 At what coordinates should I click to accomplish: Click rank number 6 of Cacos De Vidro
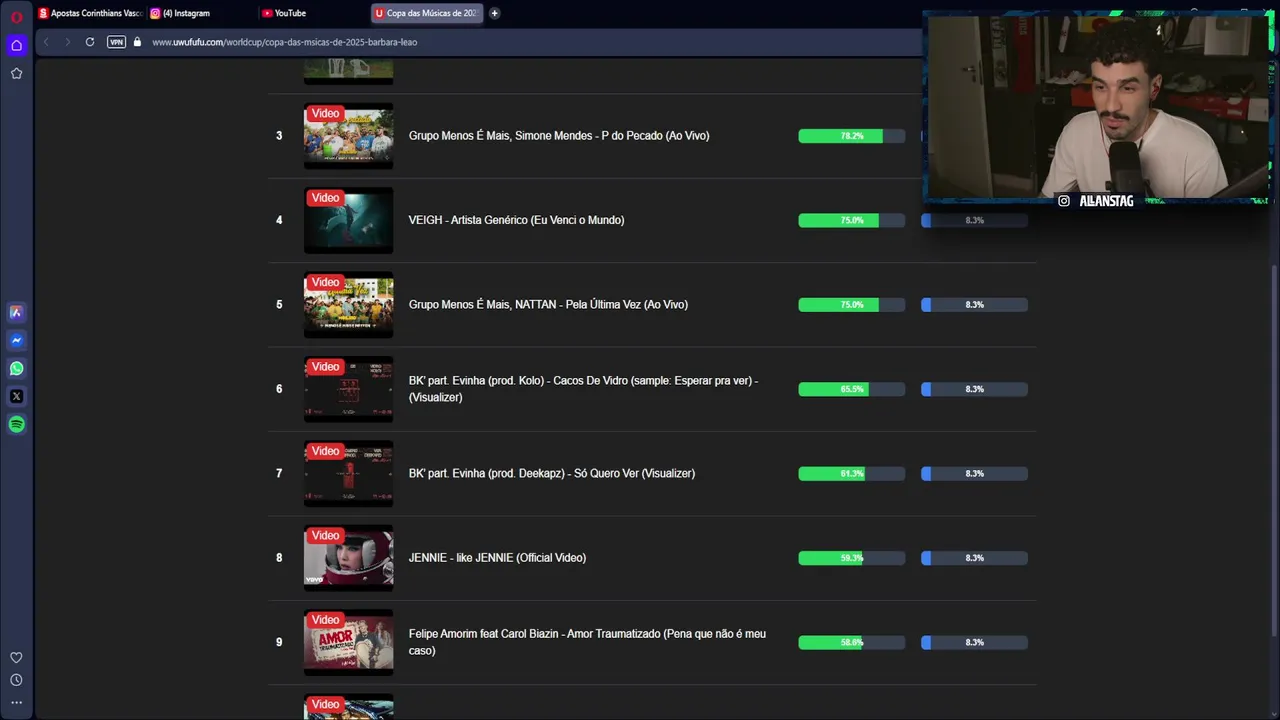[279, 389]
